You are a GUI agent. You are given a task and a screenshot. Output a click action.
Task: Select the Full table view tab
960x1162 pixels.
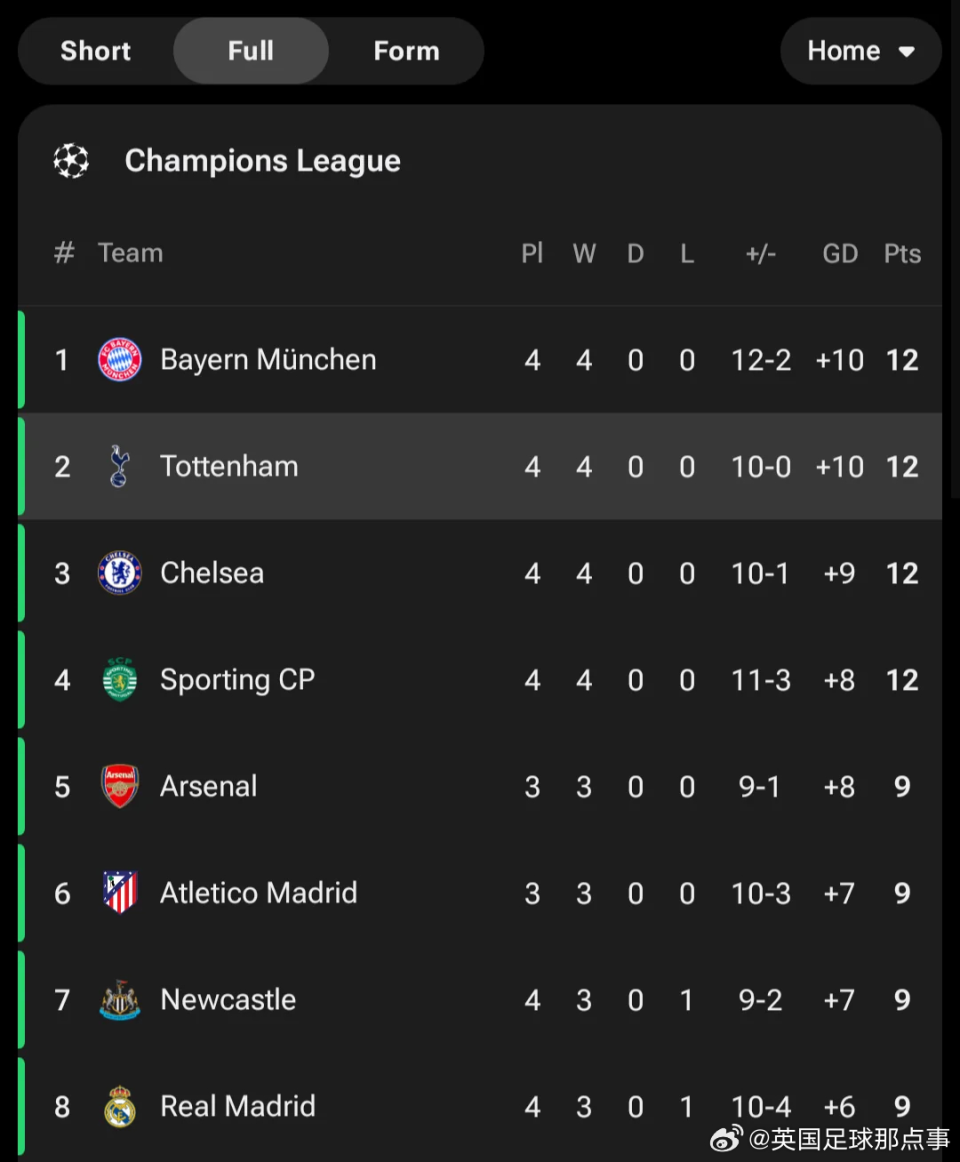(x=251, y=51)
